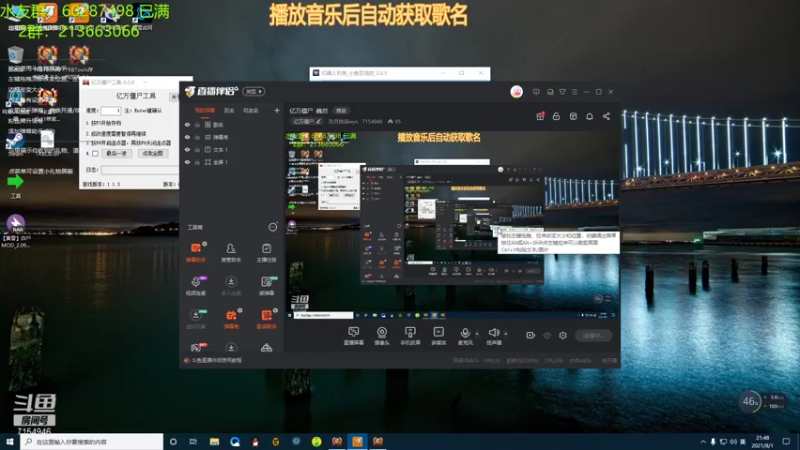Open settings gear beside 歌词助手 tool
The height and width of the screenshot is (450, 800).
(276, 310)
